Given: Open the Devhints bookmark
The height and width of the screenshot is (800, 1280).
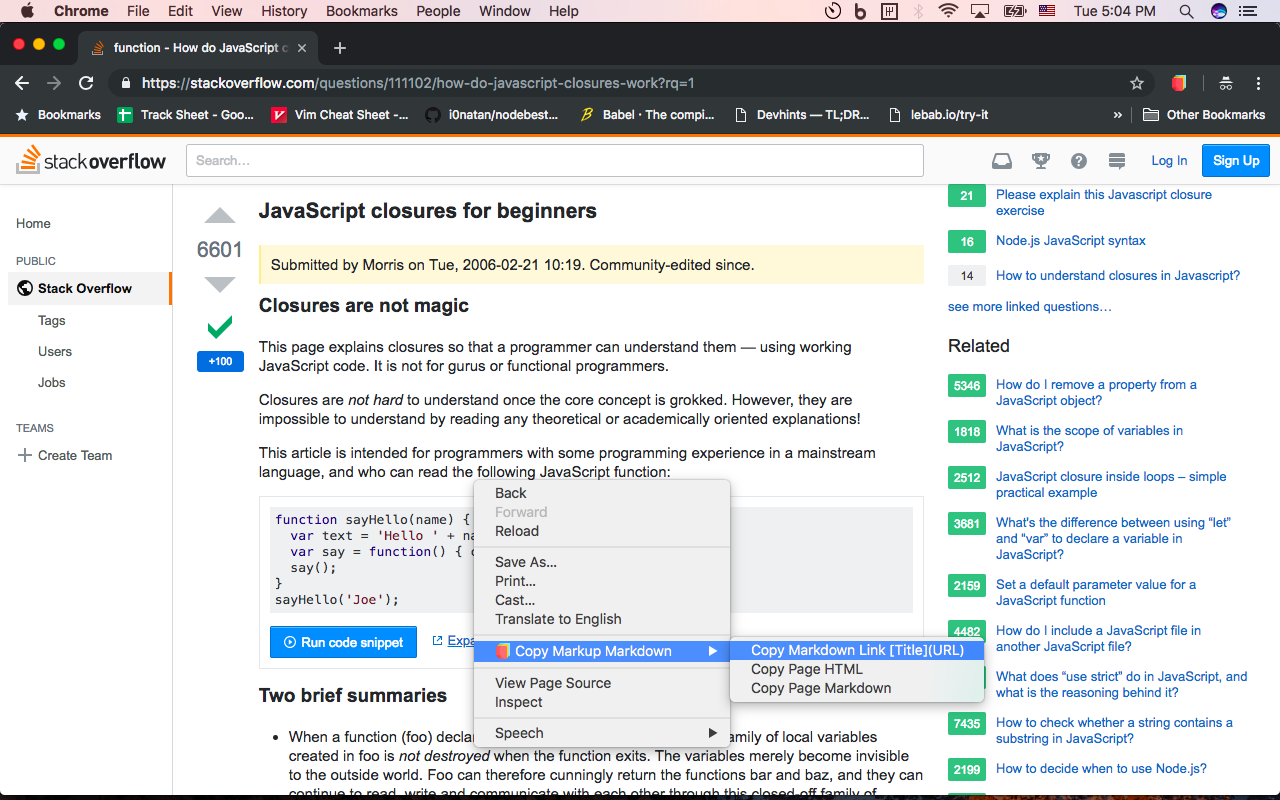Looking at the screenshot, I should [x=802, y=115].
